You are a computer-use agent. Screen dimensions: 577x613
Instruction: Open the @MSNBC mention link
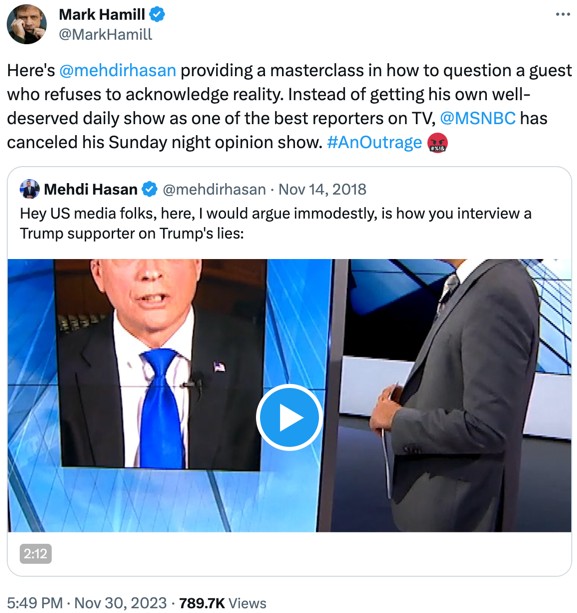click(x=478, y=118)
